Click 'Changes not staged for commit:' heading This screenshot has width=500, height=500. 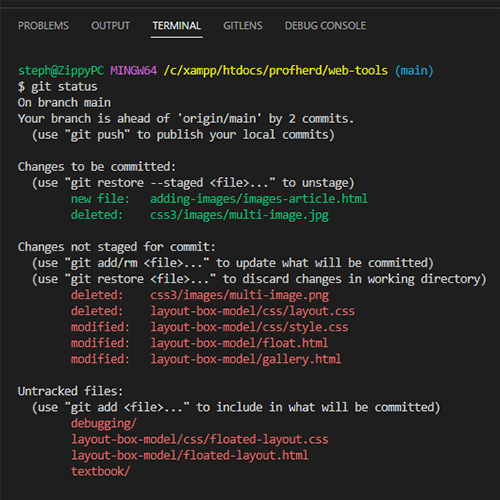coord(117,247)
